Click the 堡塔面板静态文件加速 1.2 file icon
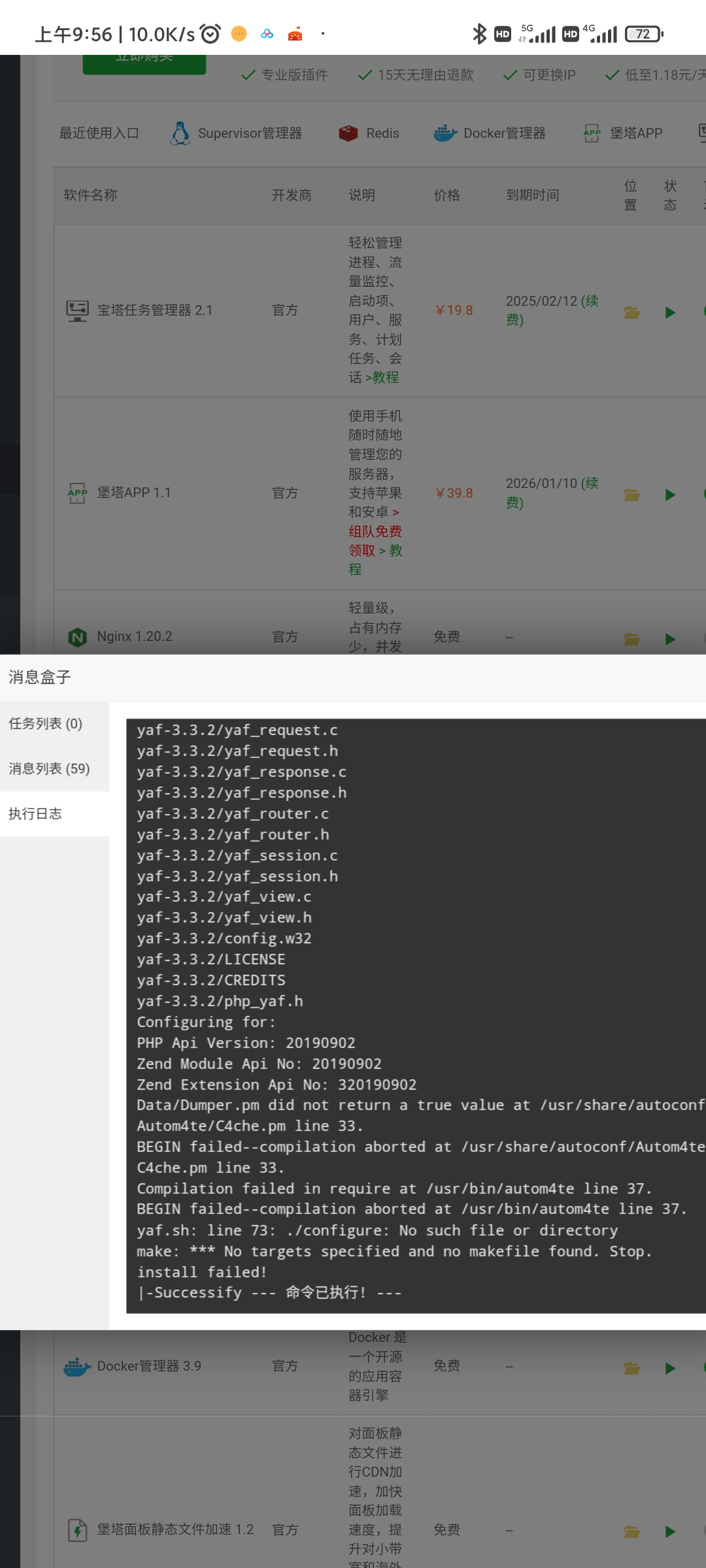706x1568 pixels. pyautogui.click(x=77, y=1530)
